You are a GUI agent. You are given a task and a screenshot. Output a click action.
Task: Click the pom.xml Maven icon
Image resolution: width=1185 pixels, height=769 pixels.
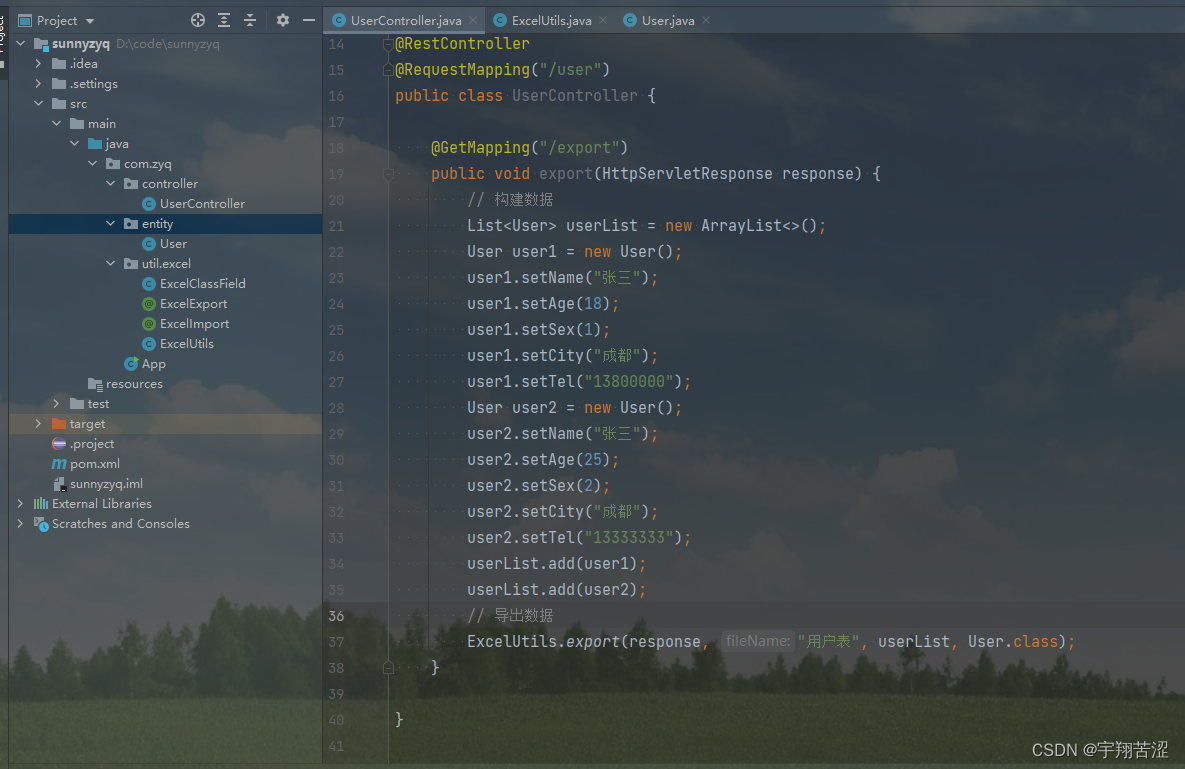[59, 464]
